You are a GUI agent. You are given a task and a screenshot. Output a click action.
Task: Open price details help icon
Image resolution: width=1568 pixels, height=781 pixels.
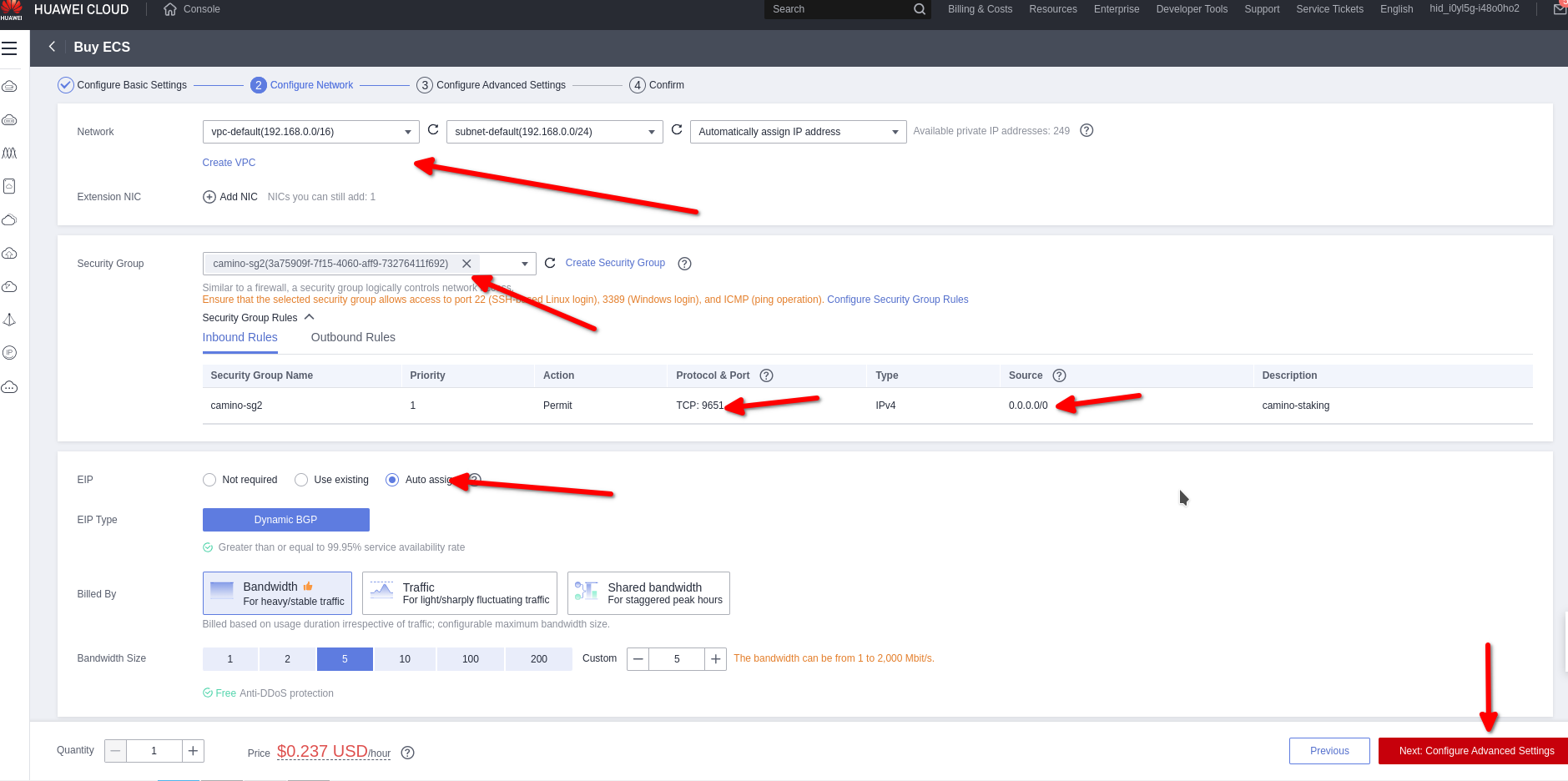407,753
